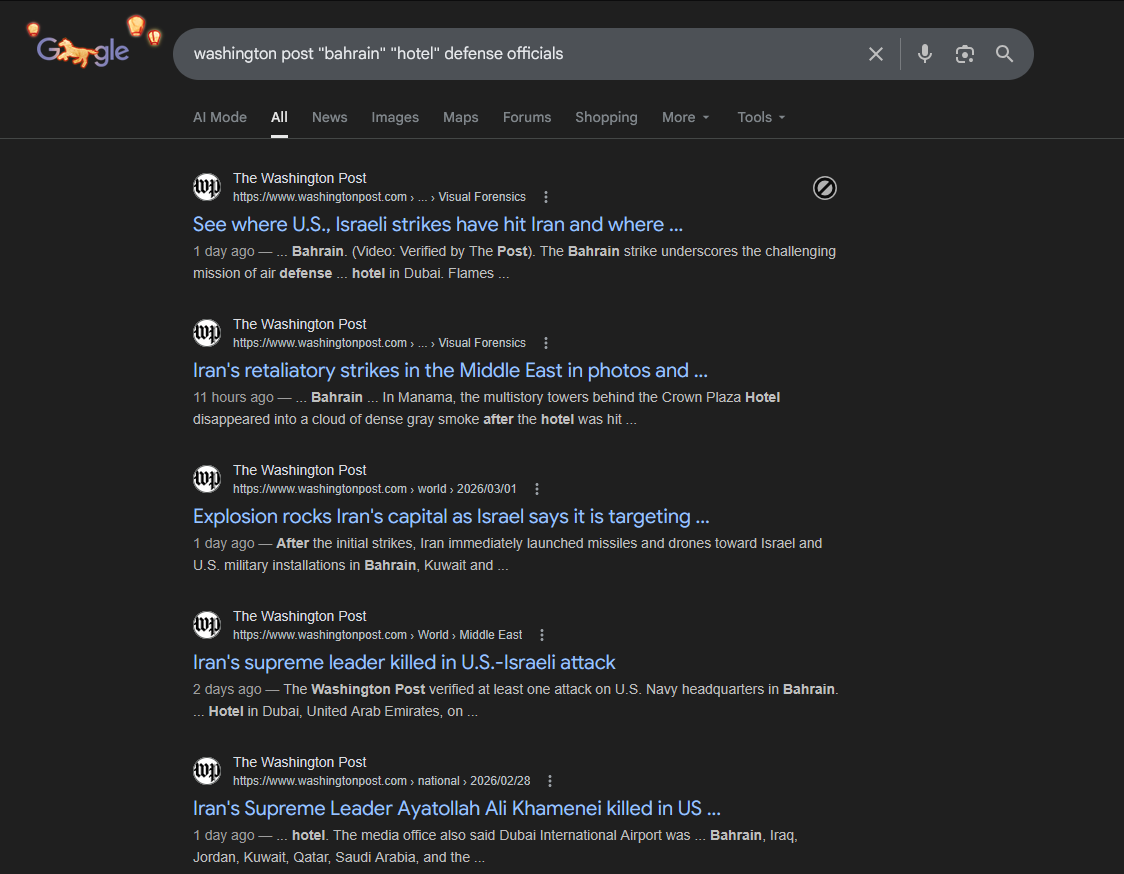Start voice search with the microphone icon
This screenshot has width=1124, height=874.
[925, 54]
